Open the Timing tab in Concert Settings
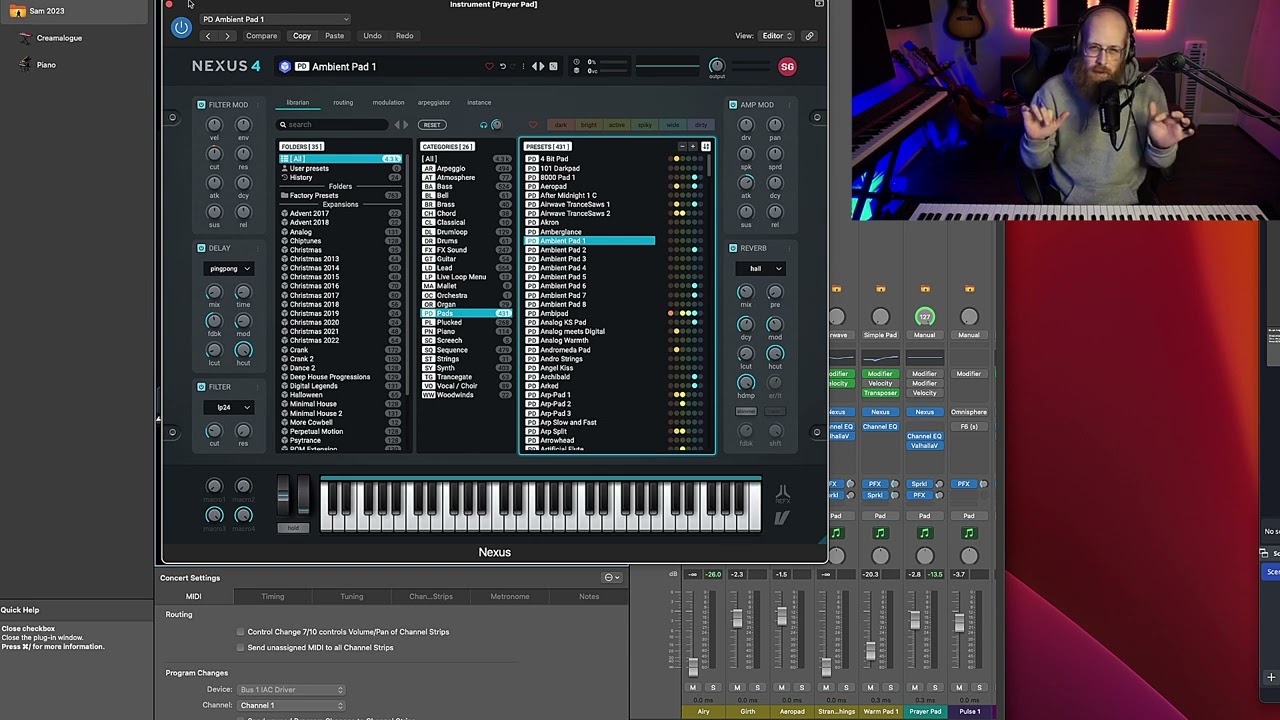1280x720 pixels. [272, 597]
